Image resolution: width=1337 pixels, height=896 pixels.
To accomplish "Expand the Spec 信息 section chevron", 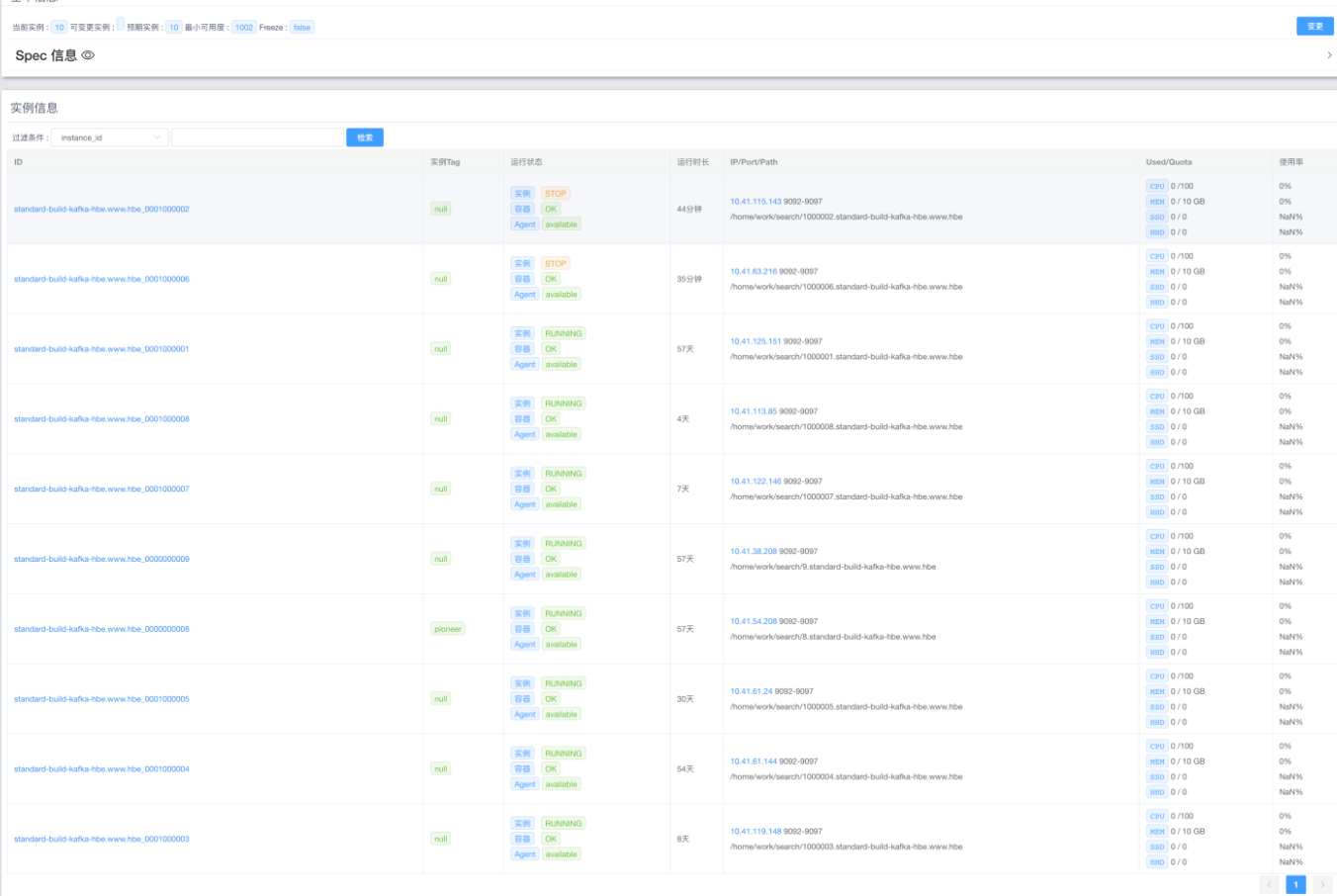I will [1328, 55].
